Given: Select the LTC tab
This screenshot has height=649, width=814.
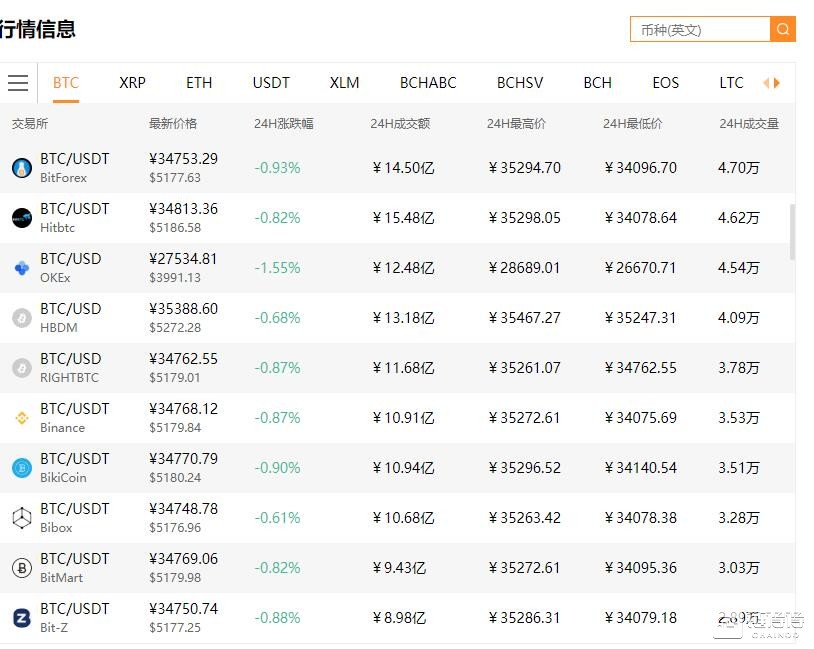Looking at the screenshot, I should 731,83.
